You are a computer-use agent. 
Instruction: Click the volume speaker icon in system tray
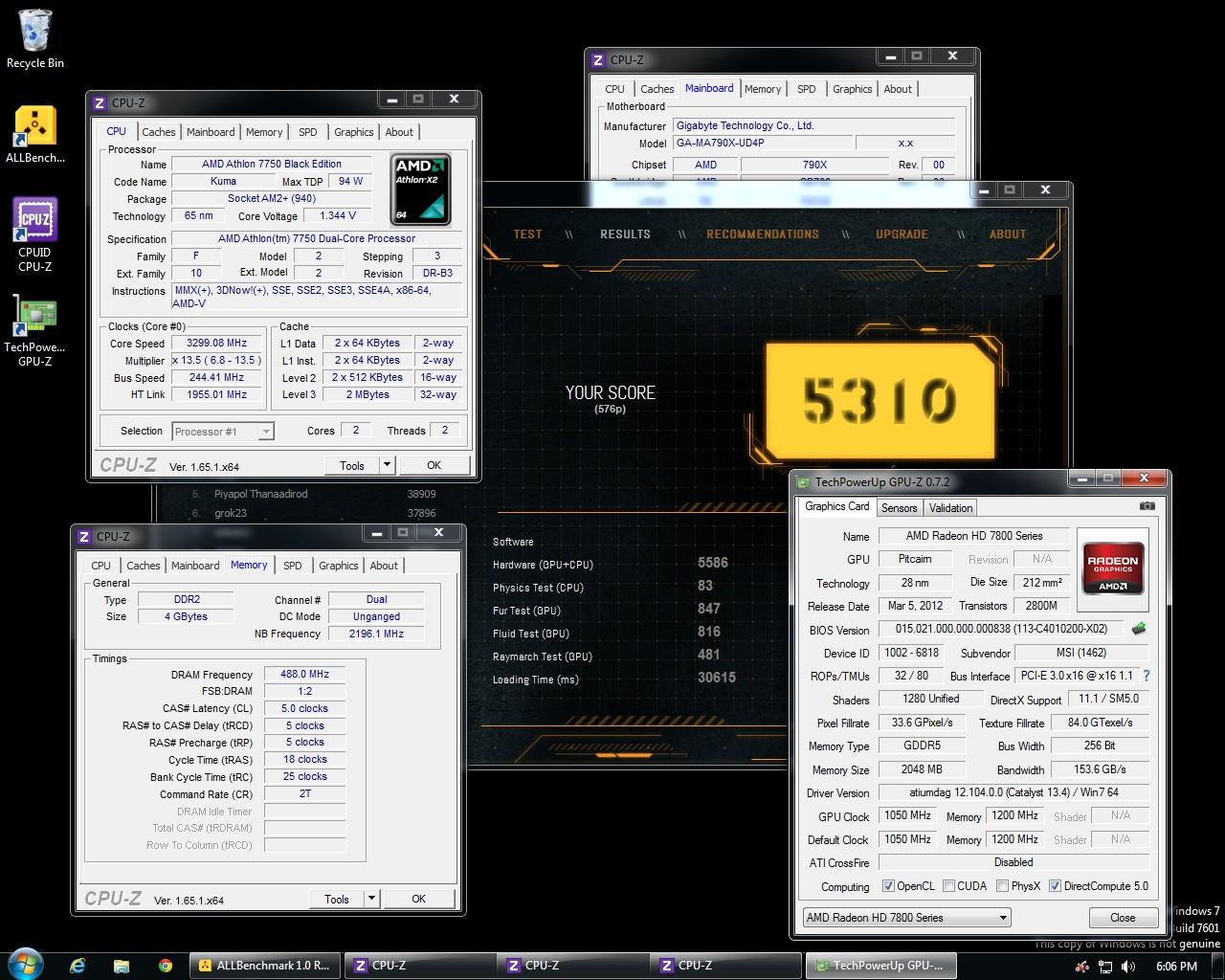1129,967
